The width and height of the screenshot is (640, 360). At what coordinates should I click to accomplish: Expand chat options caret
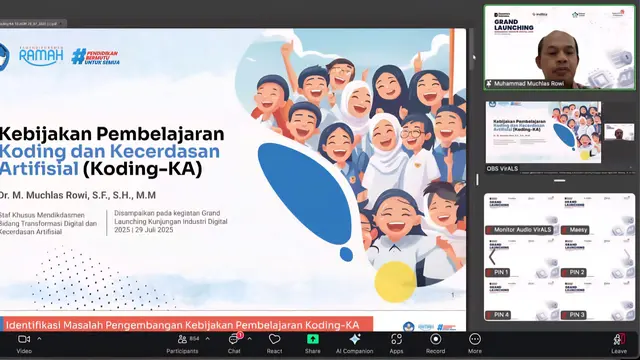click(x=249, y=339)
